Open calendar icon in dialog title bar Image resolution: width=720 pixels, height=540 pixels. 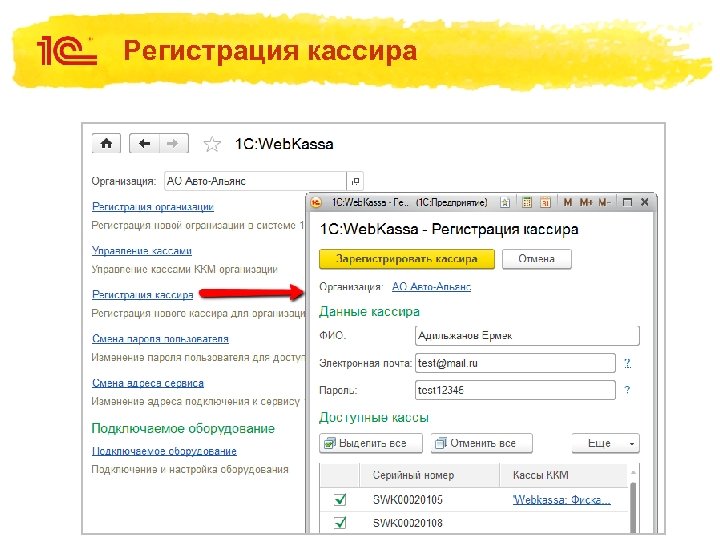tap(545, 202)
